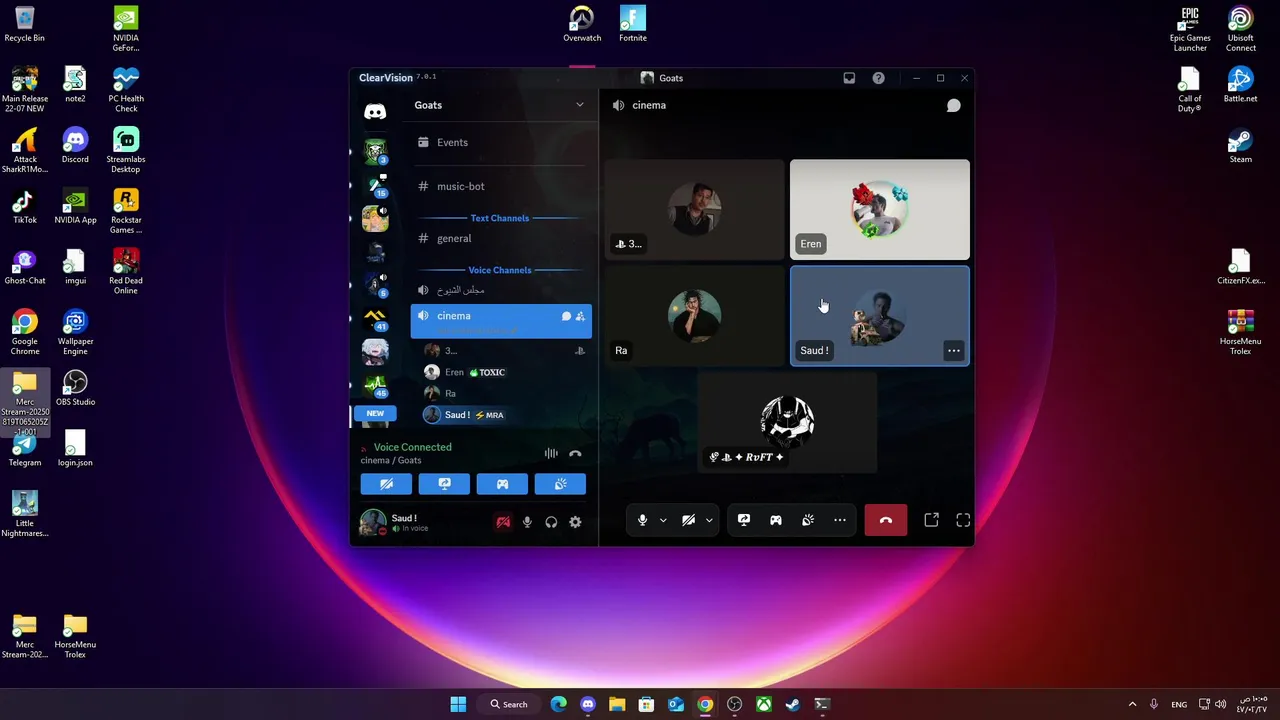Image resolution: width=1280 pixels, height=720 pixels.
Task: Click the share screen button in left panel
Action: click(444, 484)
